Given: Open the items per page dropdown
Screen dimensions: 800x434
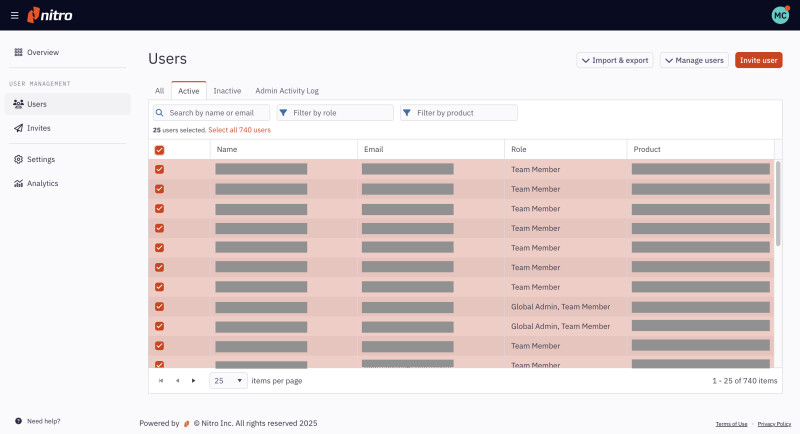Looking at the screenshot, I should [x=229, y=381].
